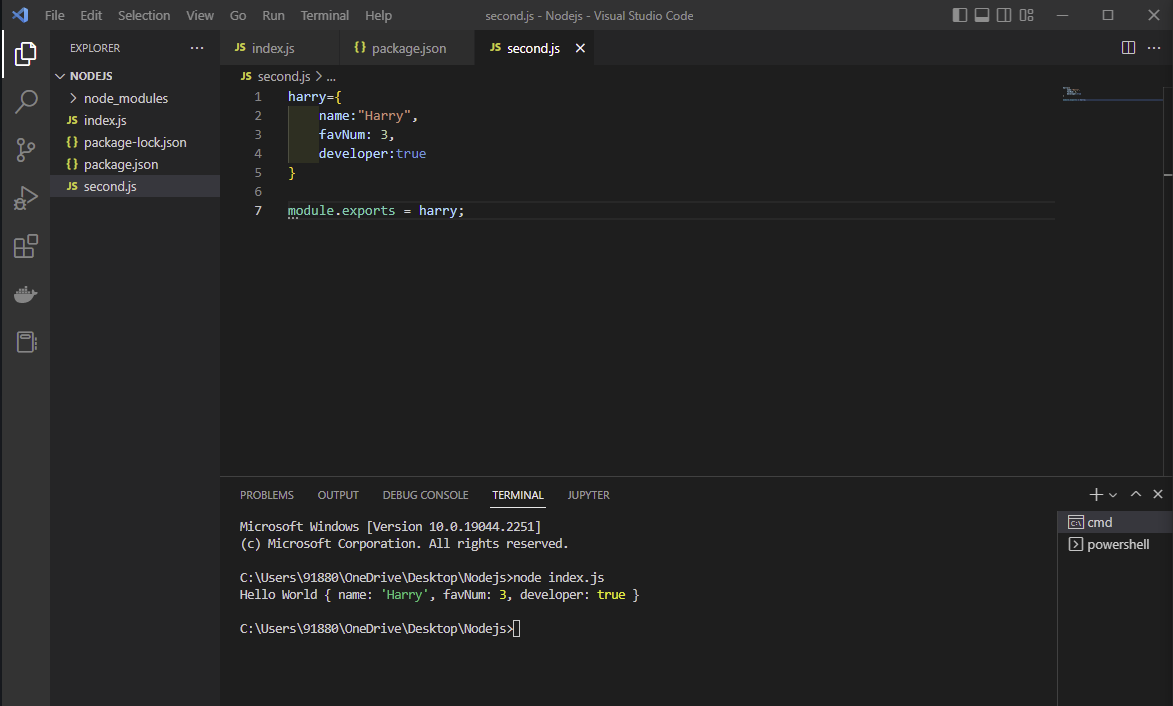
Task: Click the 'harry={' code on line 1
Action: point(315,97)
